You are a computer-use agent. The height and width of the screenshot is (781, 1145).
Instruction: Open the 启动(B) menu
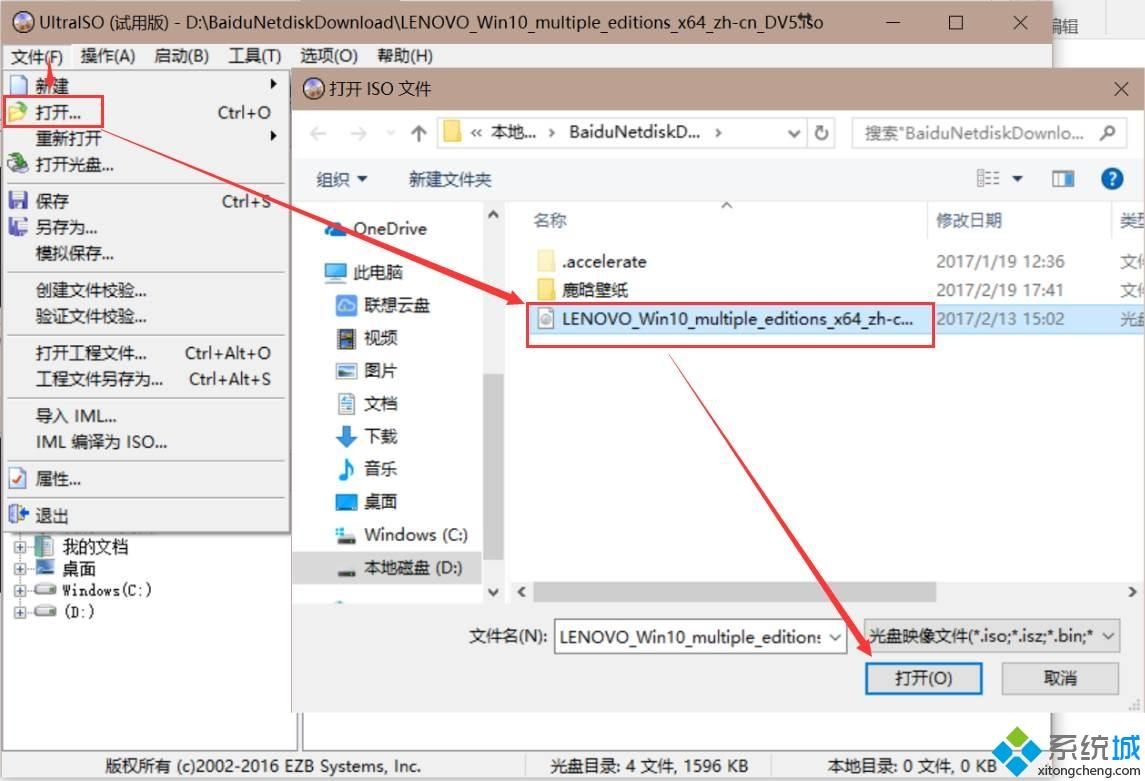(x=181, y=56)
